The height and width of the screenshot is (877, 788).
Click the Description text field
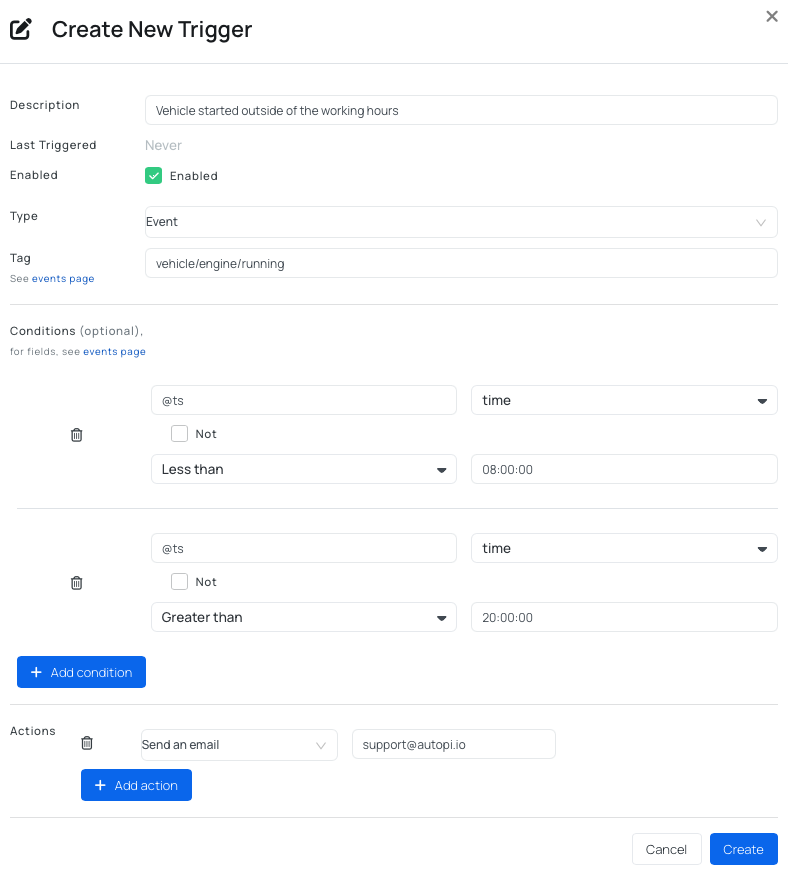click(461, 111)
